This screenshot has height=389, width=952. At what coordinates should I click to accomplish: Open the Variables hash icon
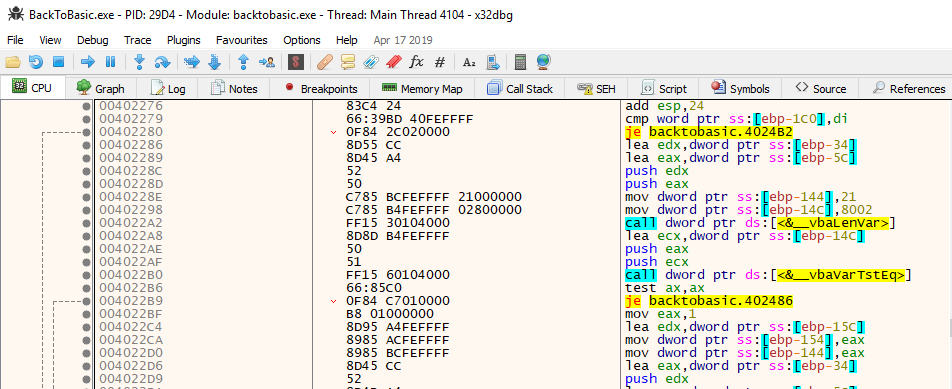pos(440,62)
